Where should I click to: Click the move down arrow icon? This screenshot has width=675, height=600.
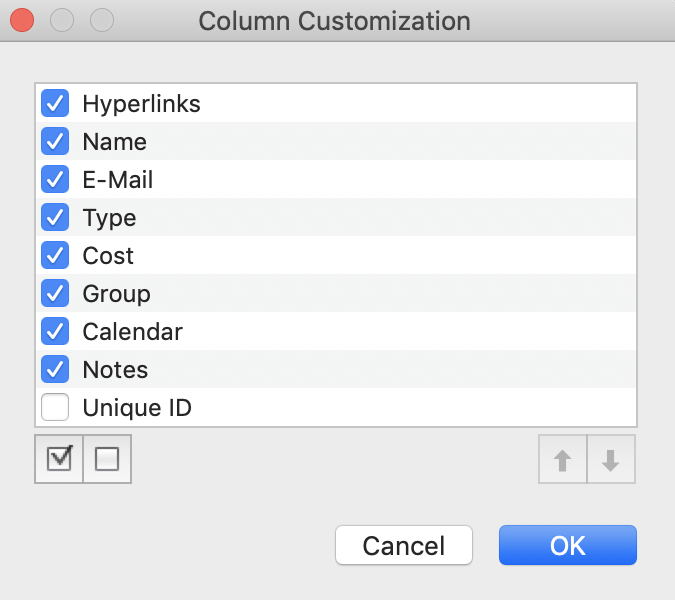click(x=611, y=460)
